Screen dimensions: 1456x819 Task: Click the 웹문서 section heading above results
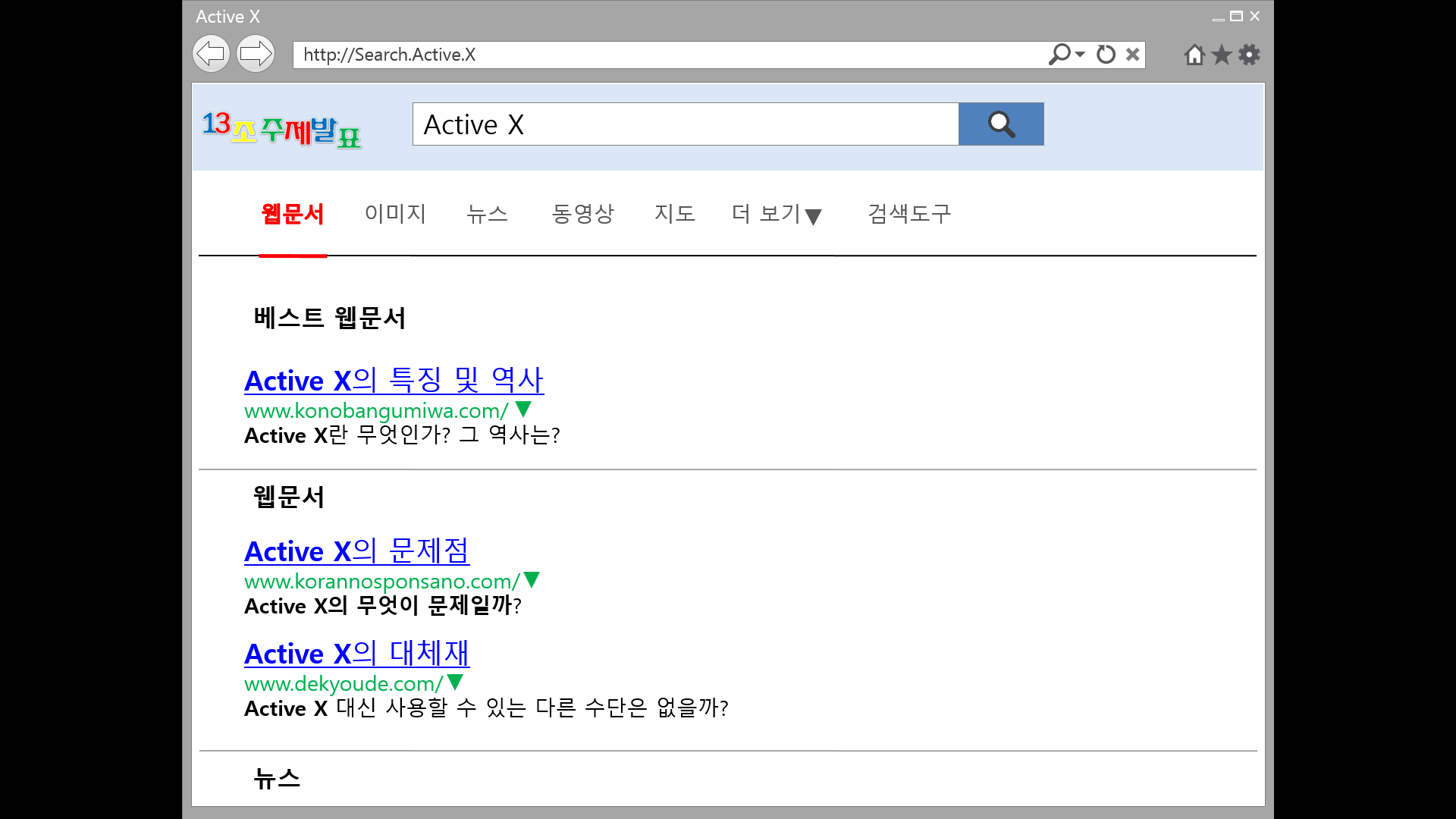point(289,497)
